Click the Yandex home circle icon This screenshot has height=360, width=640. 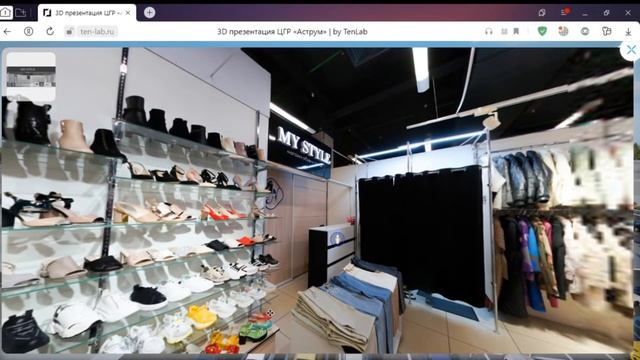click(x=28, y=31)
